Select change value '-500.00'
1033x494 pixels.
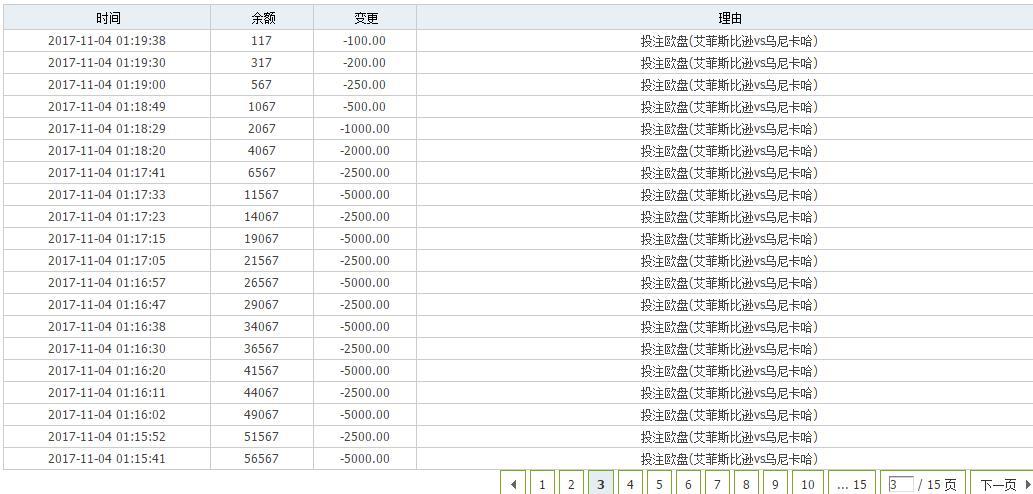364,107
